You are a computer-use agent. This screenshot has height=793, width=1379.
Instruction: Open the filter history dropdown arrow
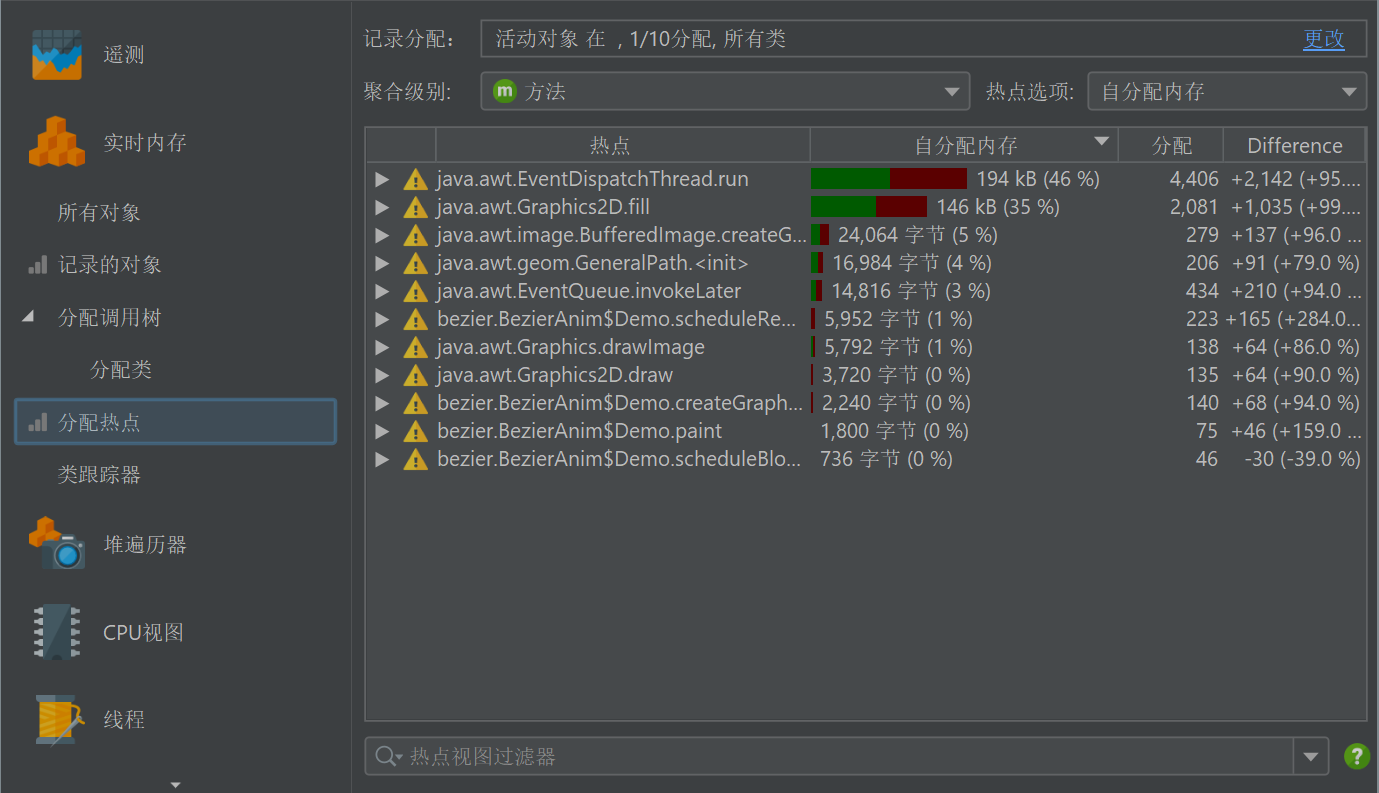coord(1311,757)
